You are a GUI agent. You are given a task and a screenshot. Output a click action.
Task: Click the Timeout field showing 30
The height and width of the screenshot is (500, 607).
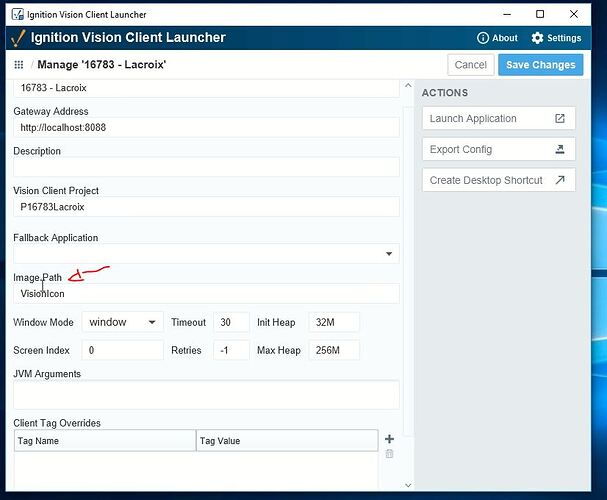pos(231,322)
